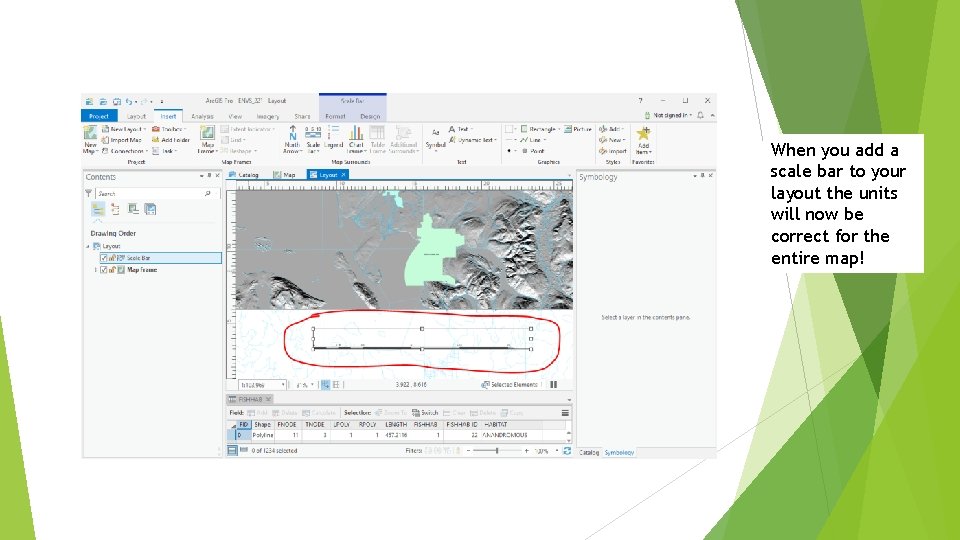Click Selected Elements indicator
The height and width of the screenshot is (540, 960).
509,385
